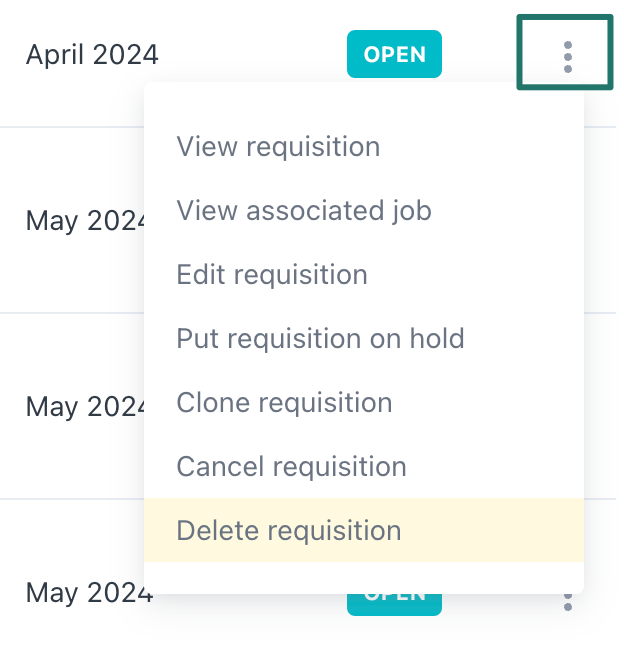Click the three-dot icon in April 2024 row
Image resolution: width=624 pixels, height=648 pixels.
[567, 55]
